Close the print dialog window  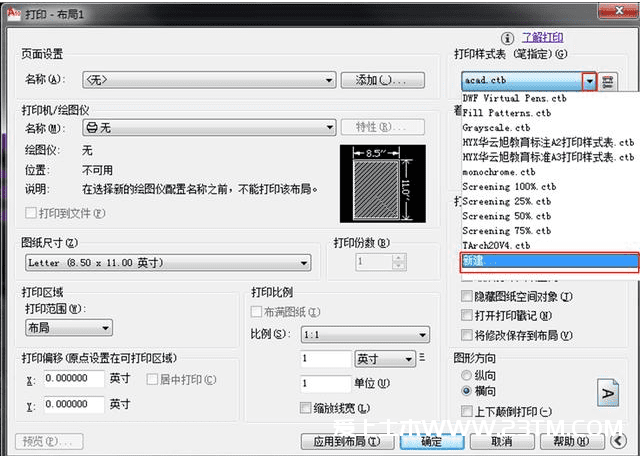pyautogui.click(x=618, y=11)
